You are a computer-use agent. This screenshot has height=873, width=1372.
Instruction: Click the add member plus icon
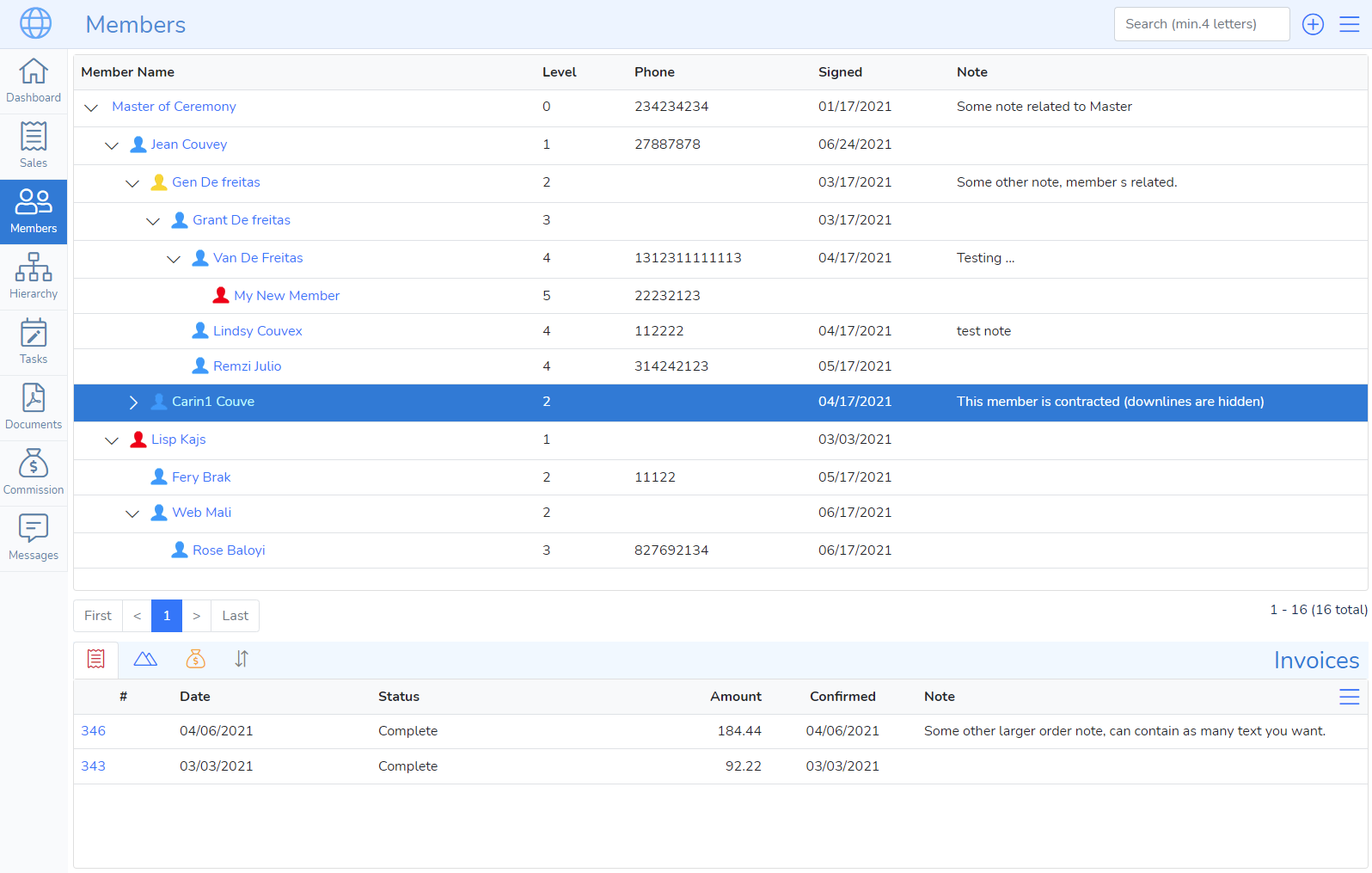pyautogui.click(x=1313, y=24)
